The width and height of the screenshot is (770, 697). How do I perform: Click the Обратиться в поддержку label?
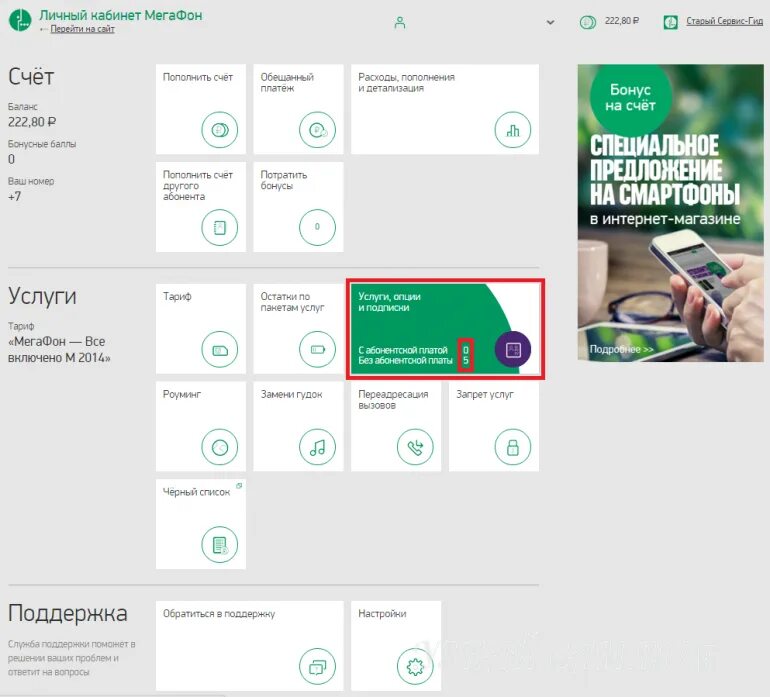pyautogui.click(x=219, y=613)
